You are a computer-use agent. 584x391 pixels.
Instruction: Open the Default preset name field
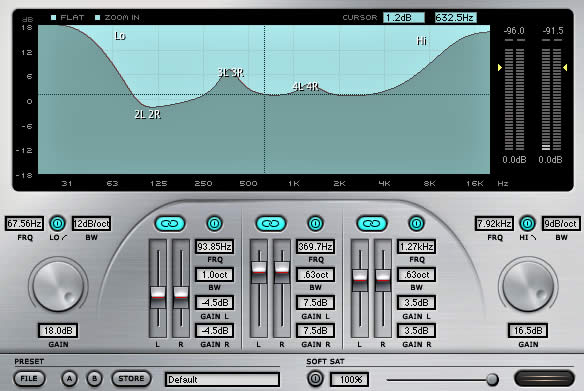[222, 379]
